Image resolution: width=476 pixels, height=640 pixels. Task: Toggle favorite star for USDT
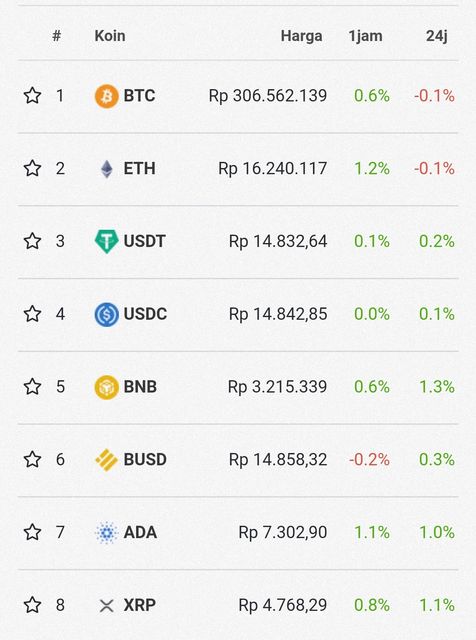(32, 241)
